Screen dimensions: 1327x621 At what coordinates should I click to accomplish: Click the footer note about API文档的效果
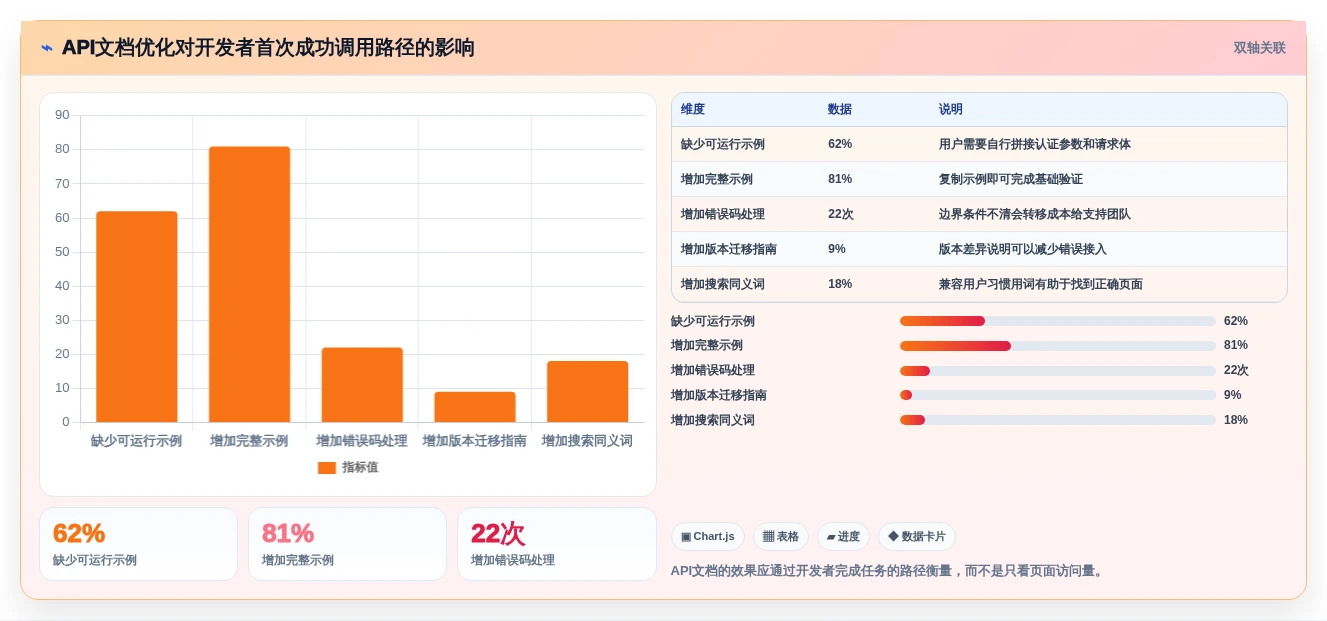(888, 571)
